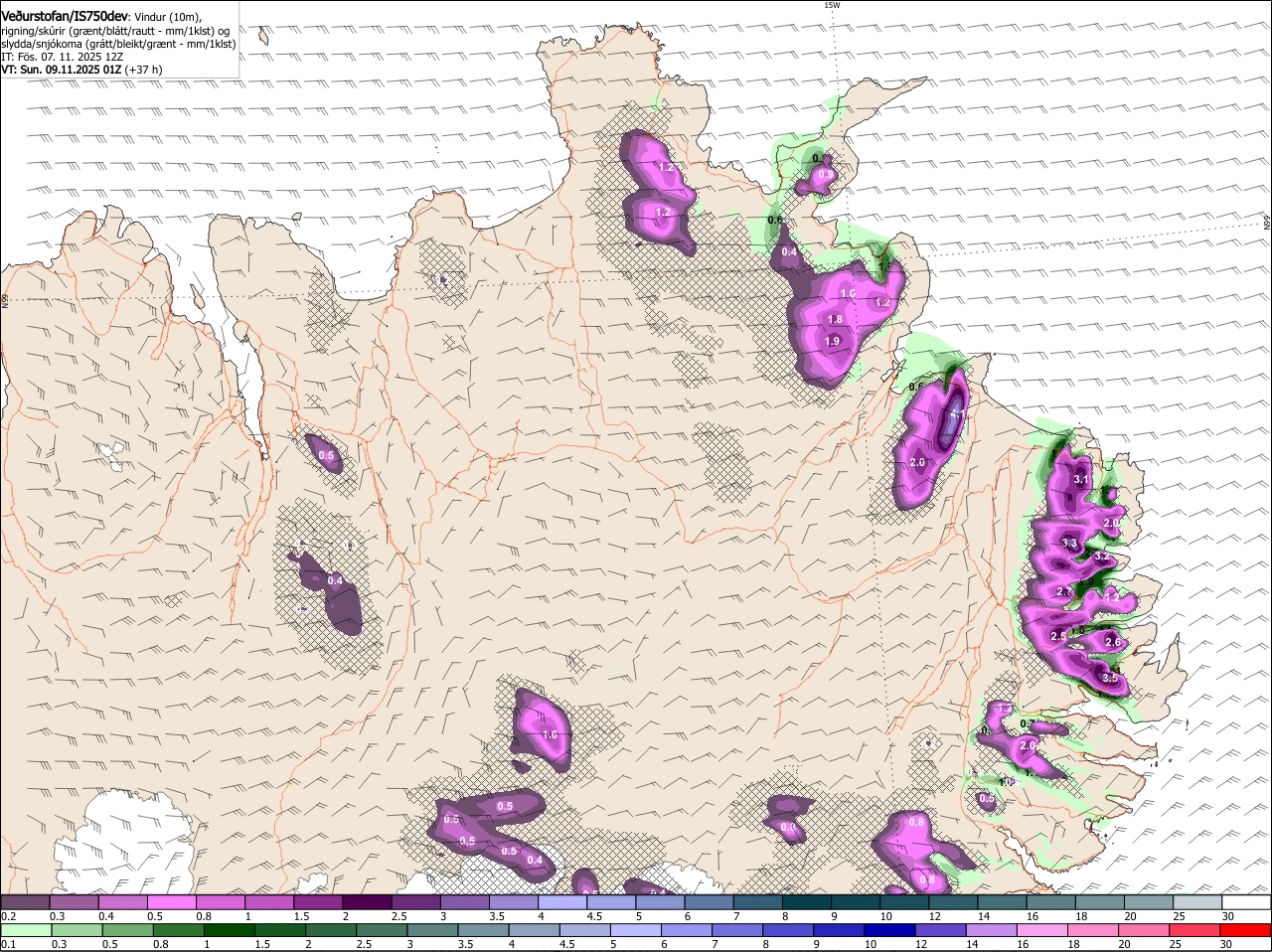This screenshot has height=952, width=1272.
Task: Pick the red 30 swatch in lower legend row
Action: 1247,930
